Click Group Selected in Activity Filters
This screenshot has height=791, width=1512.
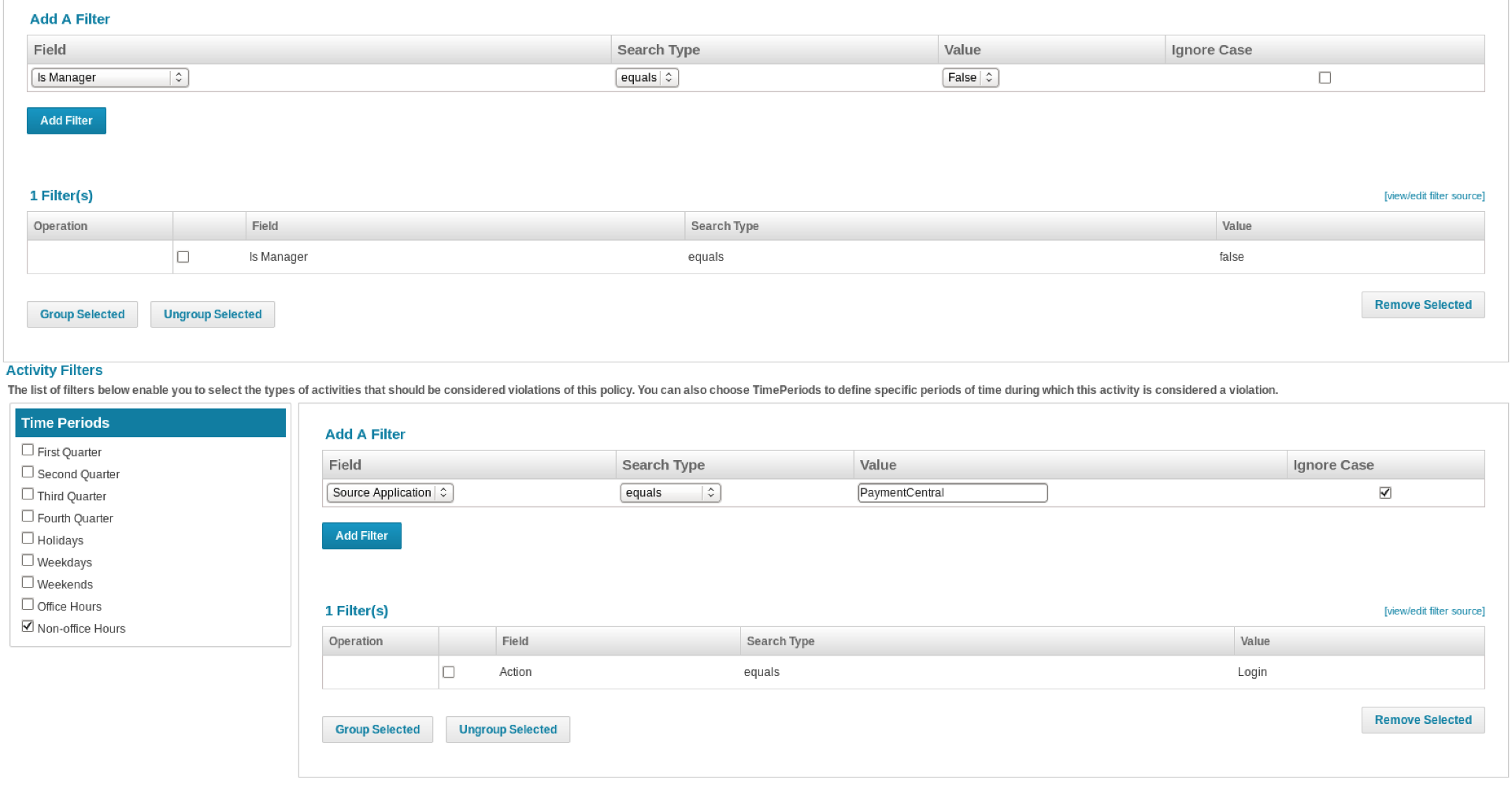(x=377, y=730)
